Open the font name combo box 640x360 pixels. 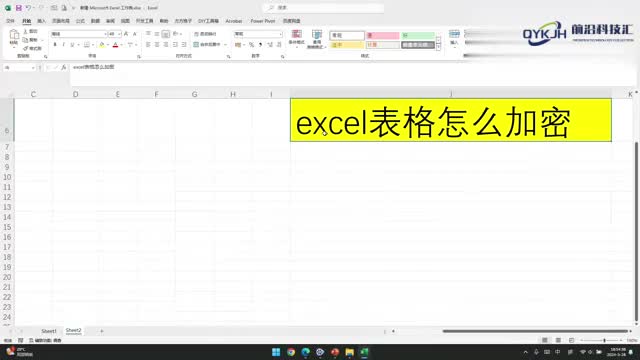pos(78,34)
